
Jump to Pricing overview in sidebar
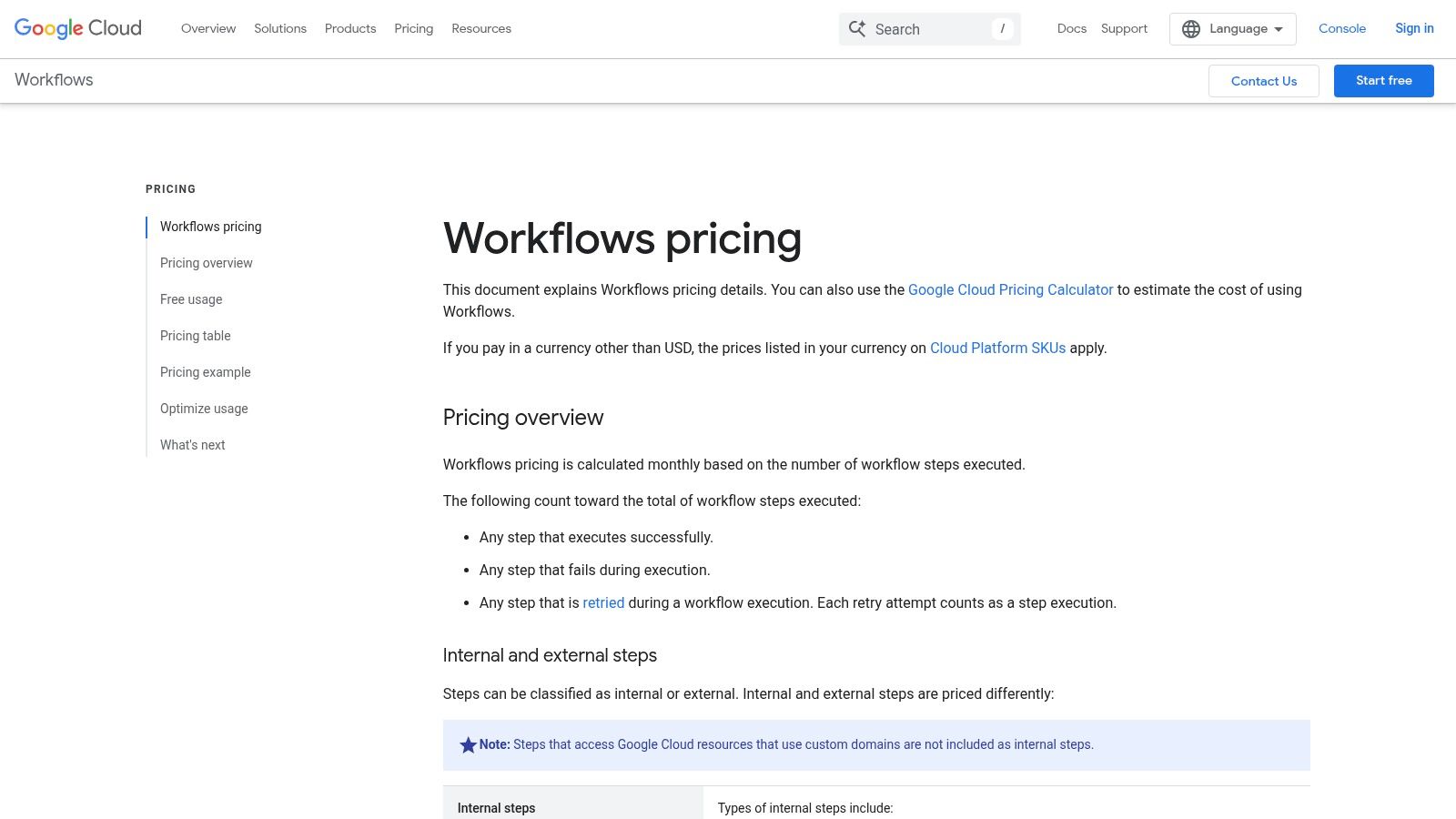[x=207, y=263]
